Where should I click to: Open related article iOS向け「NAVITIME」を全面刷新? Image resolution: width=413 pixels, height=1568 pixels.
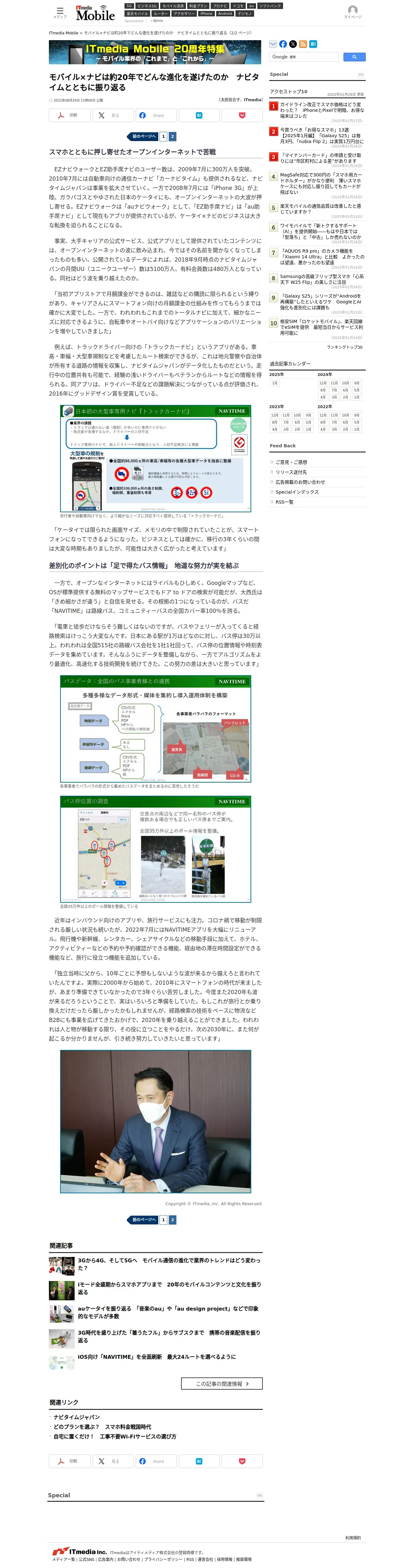coord(157,1357)
